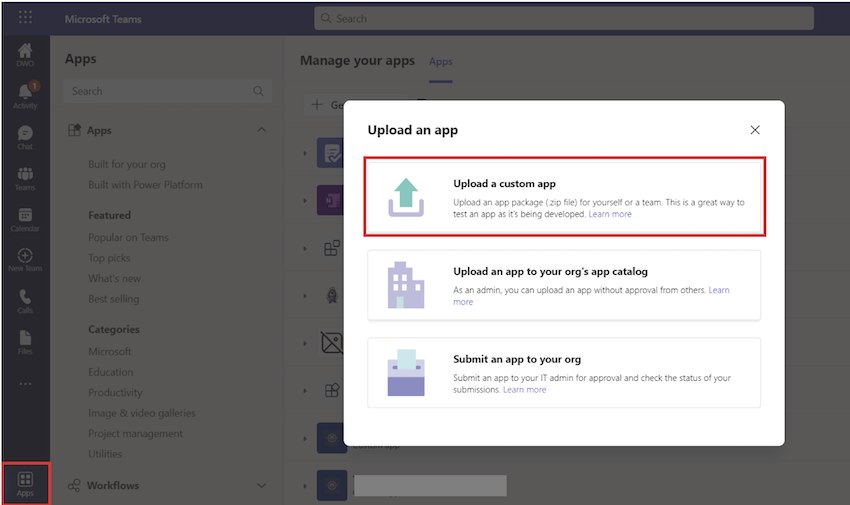The height and width of the screenshot is (505, 850).
Task: Open Top picks category
Action: click(x=109, y=258)
